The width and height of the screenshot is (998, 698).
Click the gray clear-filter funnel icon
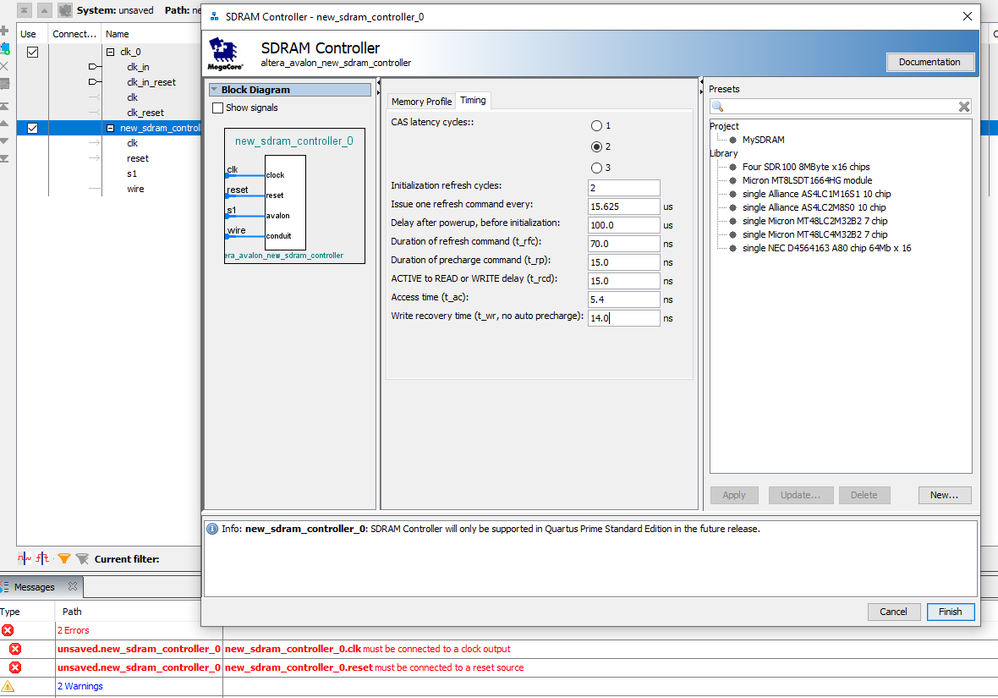[x=82, y=559]
